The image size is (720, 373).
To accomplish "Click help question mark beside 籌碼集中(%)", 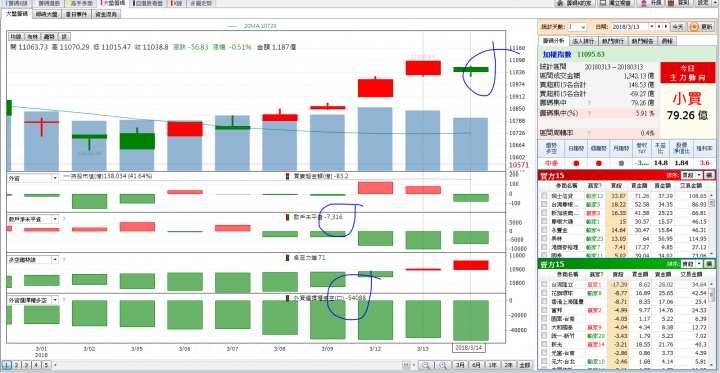I will 589,113.
